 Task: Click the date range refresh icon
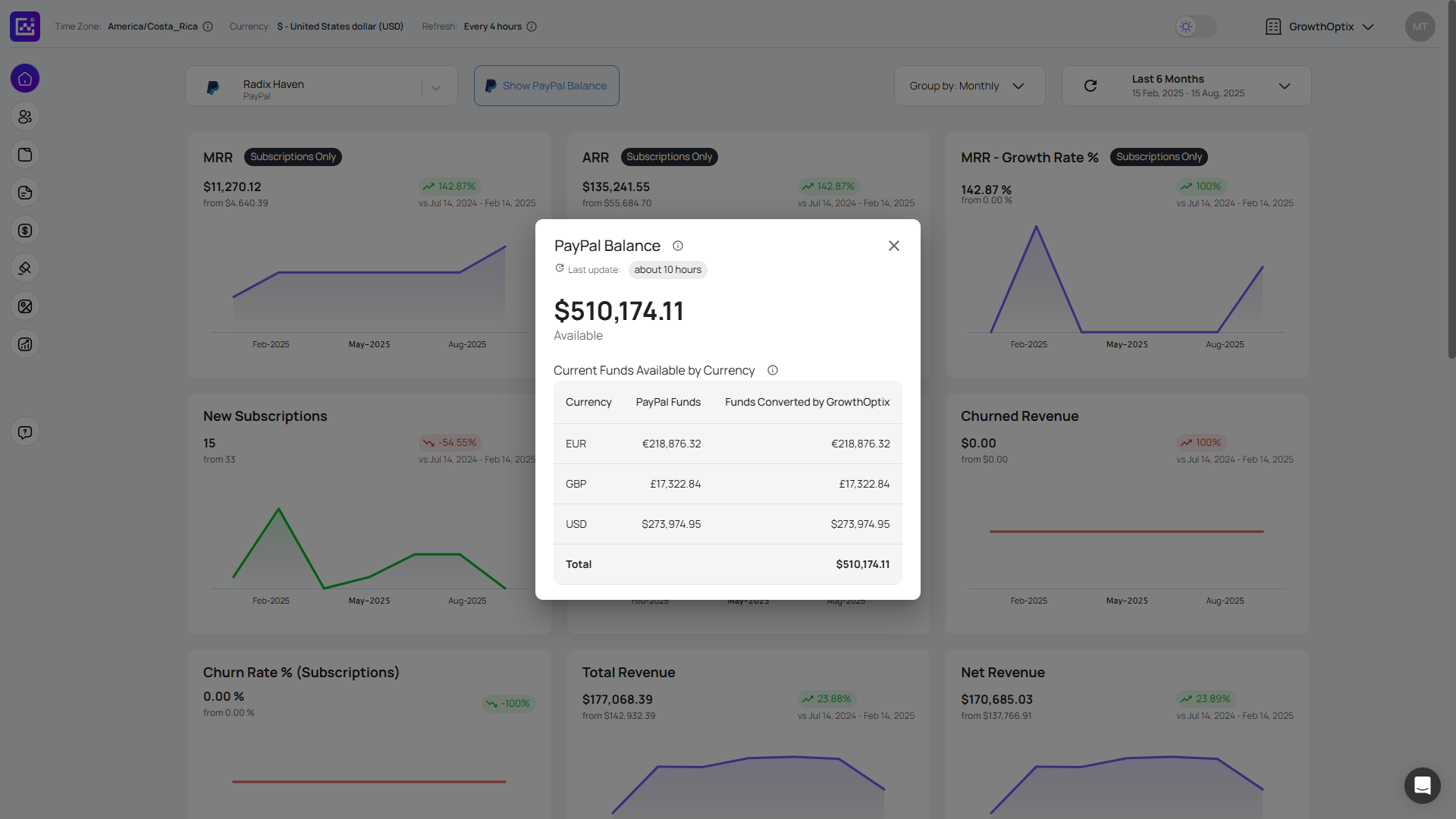pos(1090,86)
